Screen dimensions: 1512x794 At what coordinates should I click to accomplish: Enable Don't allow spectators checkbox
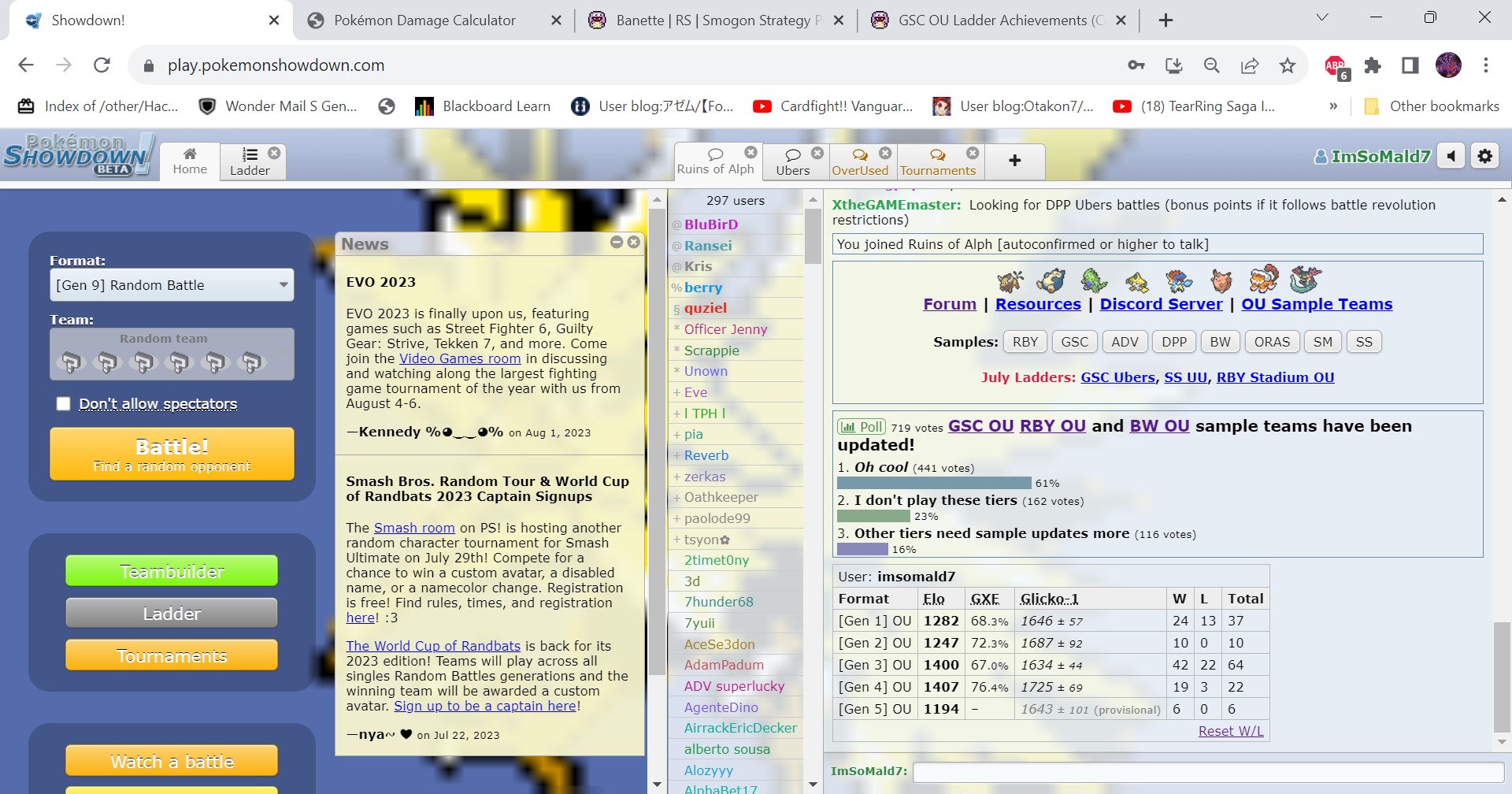point(64,403)
